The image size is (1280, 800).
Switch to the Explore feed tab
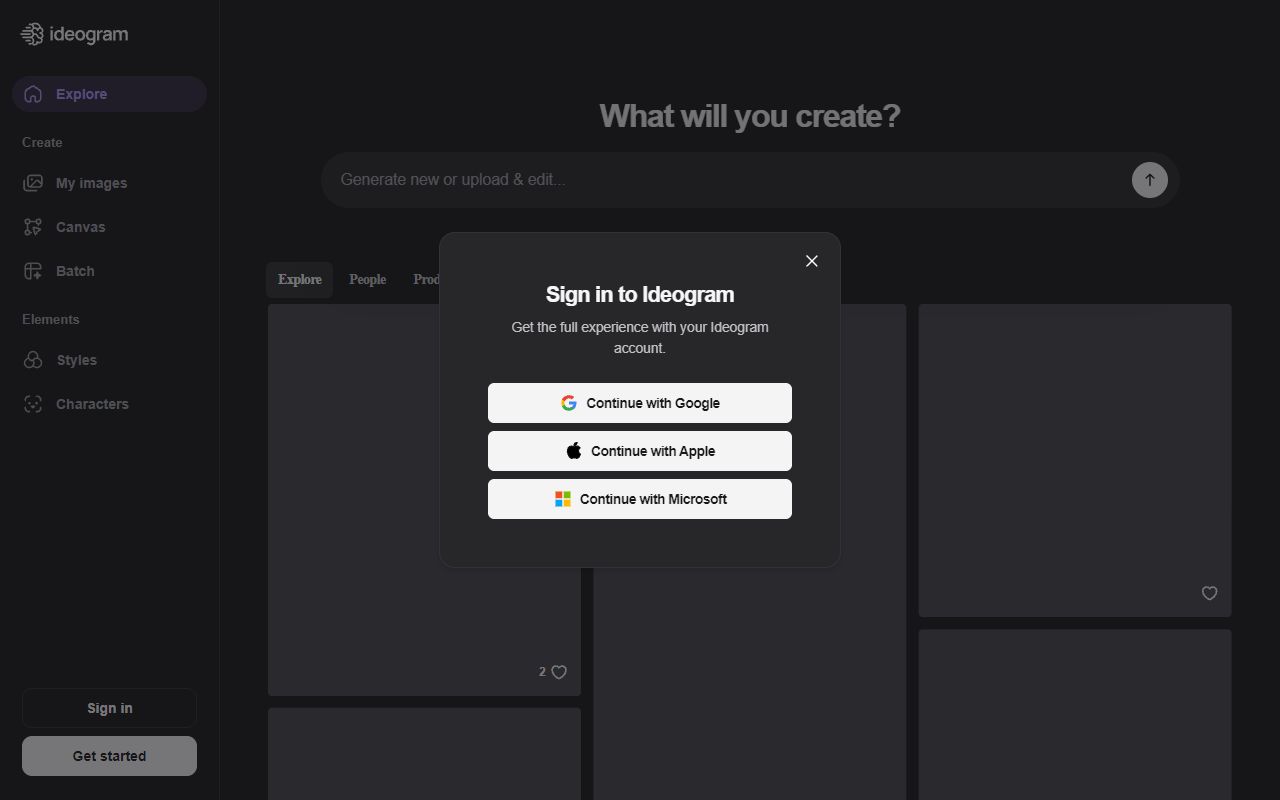[299, 280]
